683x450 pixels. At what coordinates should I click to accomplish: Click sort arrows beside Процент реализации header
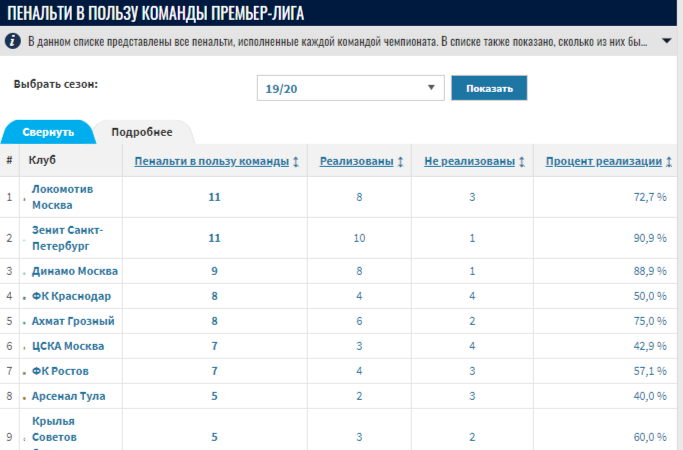(x=669, y=162)
